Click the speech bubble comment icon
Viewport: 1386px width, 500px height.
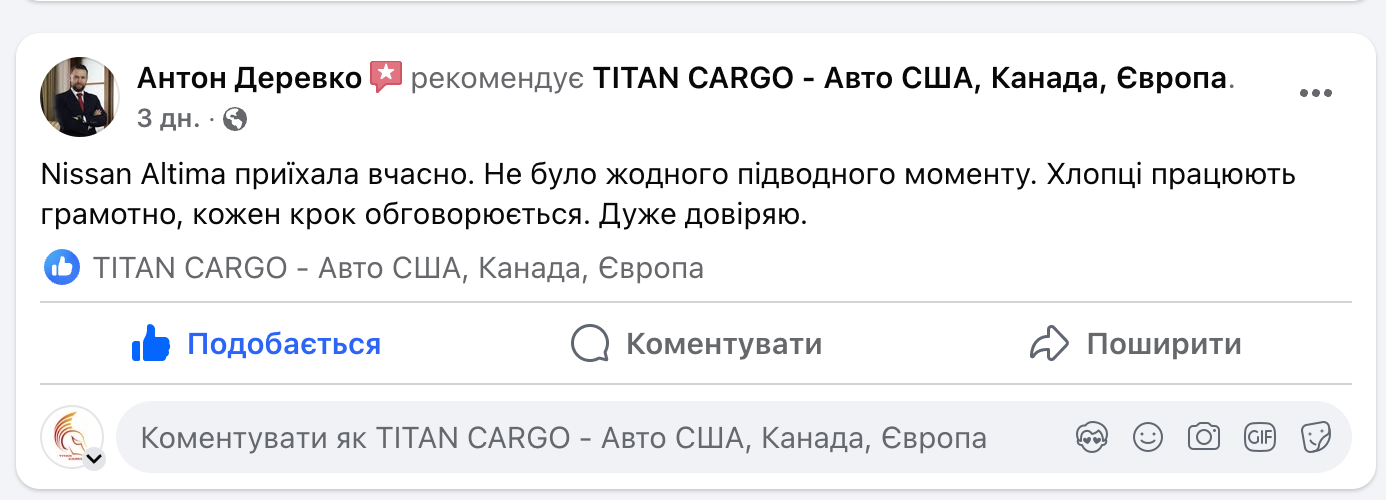590,345
